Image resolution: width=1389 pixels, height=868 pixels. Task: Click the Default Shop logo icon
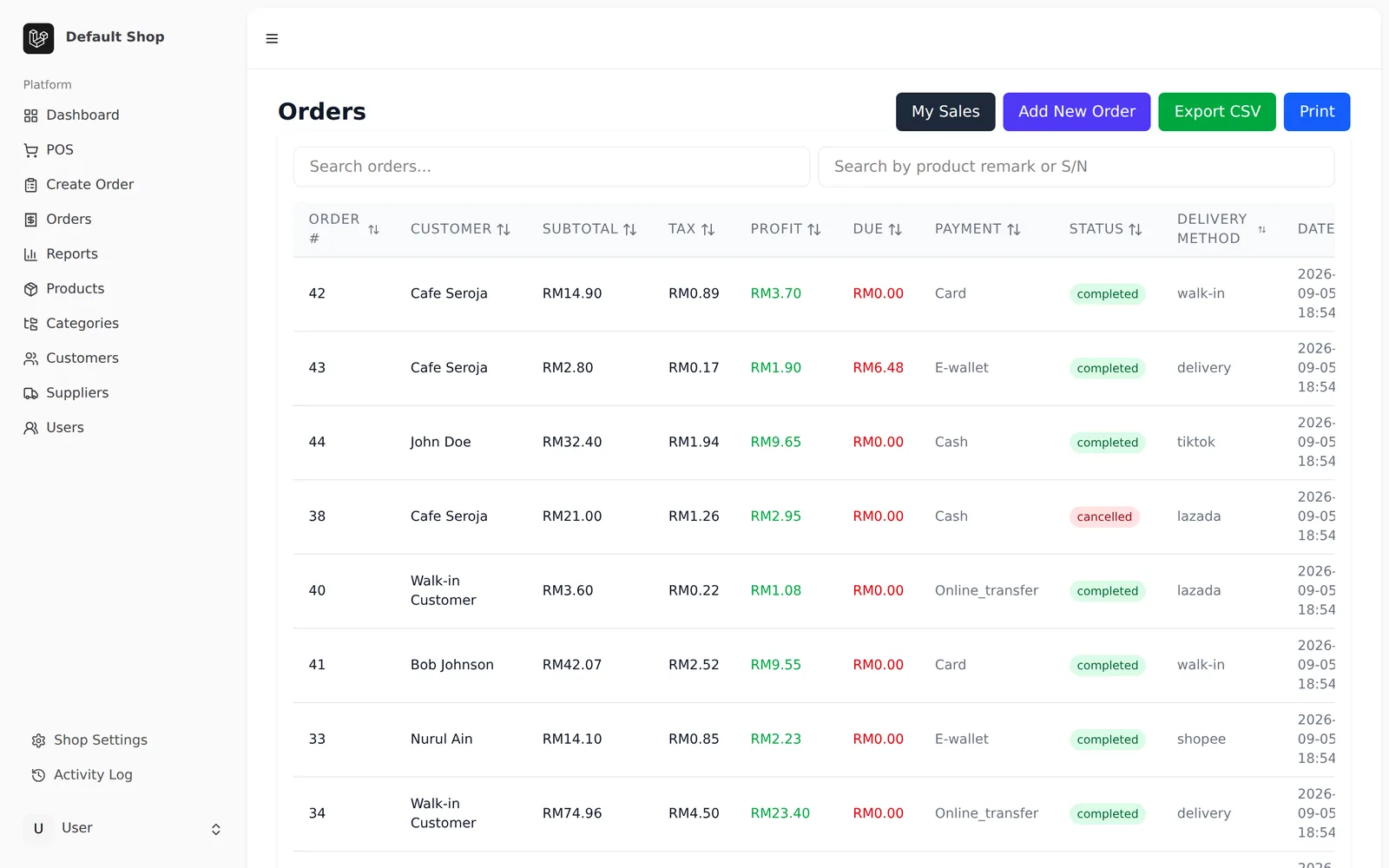pyautogui.click(x=38, y=38)
